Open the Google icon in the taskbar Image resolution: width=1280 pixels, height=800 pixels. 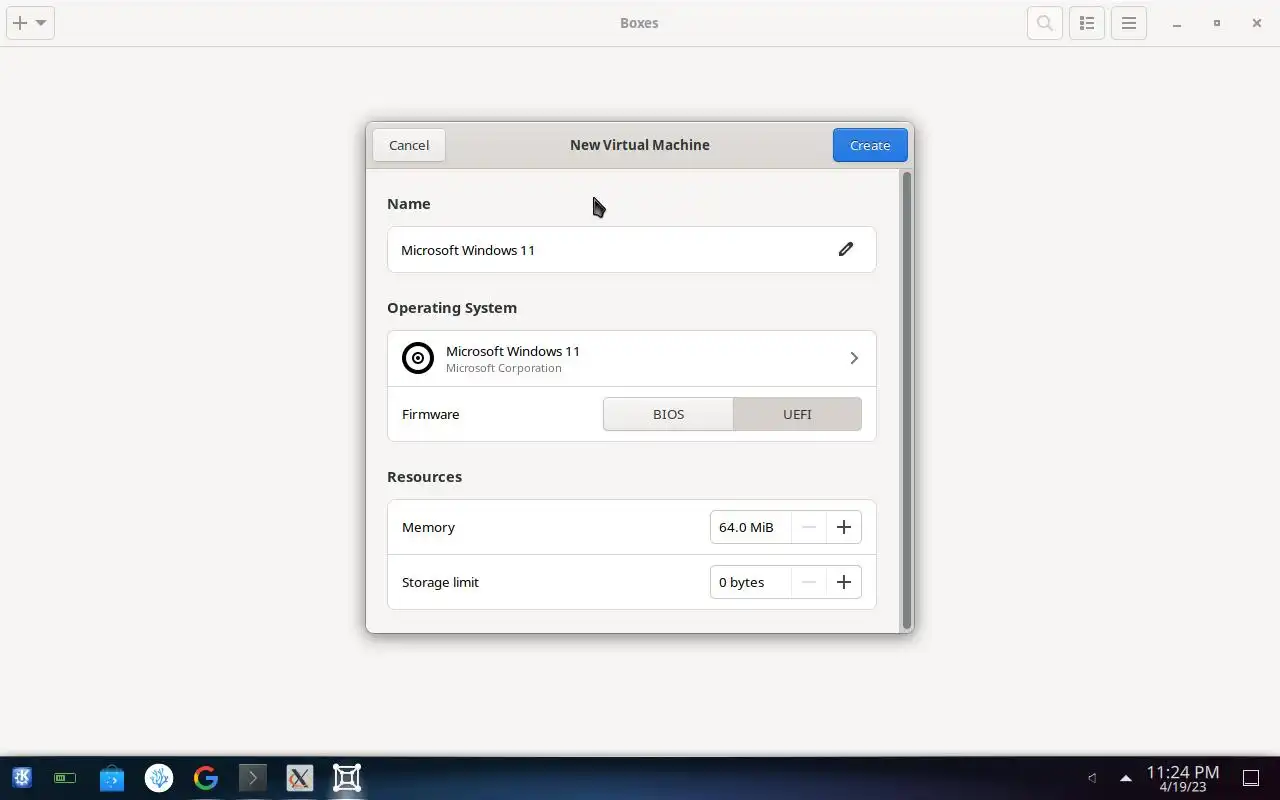[x=206, y=778]
